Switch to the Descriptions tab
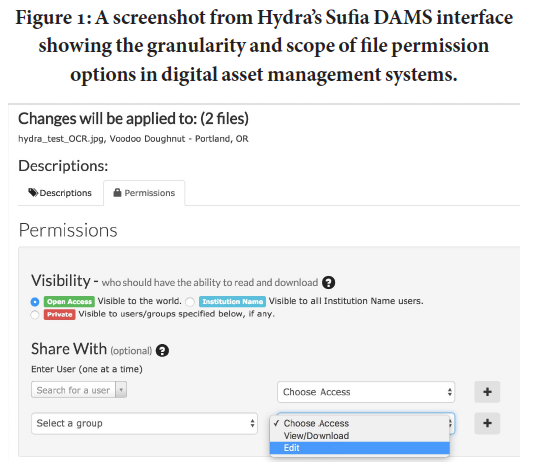This screenshot has width=541, height=474. [x=60, y=193]
